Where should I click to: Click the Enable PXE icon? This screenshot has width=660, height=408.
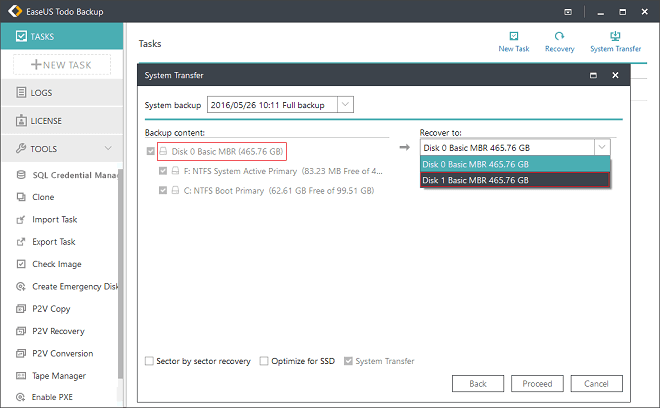pos(20,397)
